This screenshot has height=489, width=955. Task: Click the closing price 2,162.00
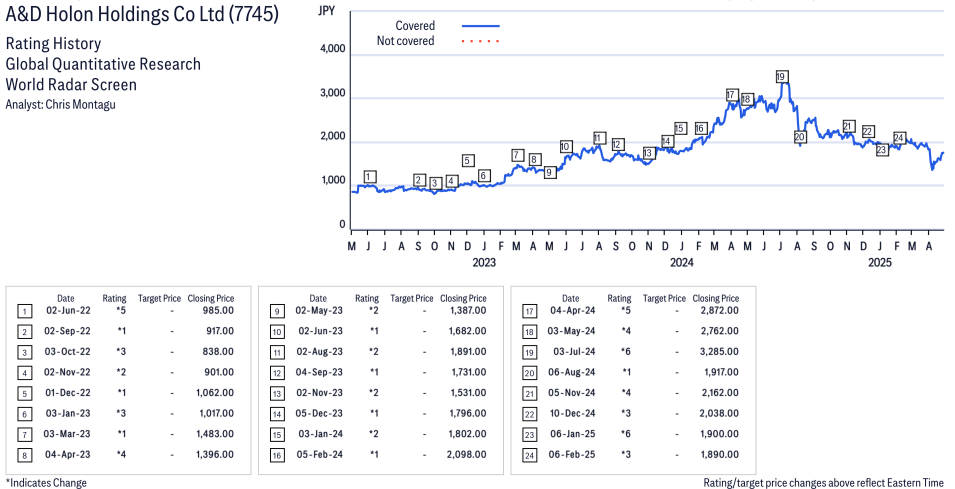click(720, 393)
